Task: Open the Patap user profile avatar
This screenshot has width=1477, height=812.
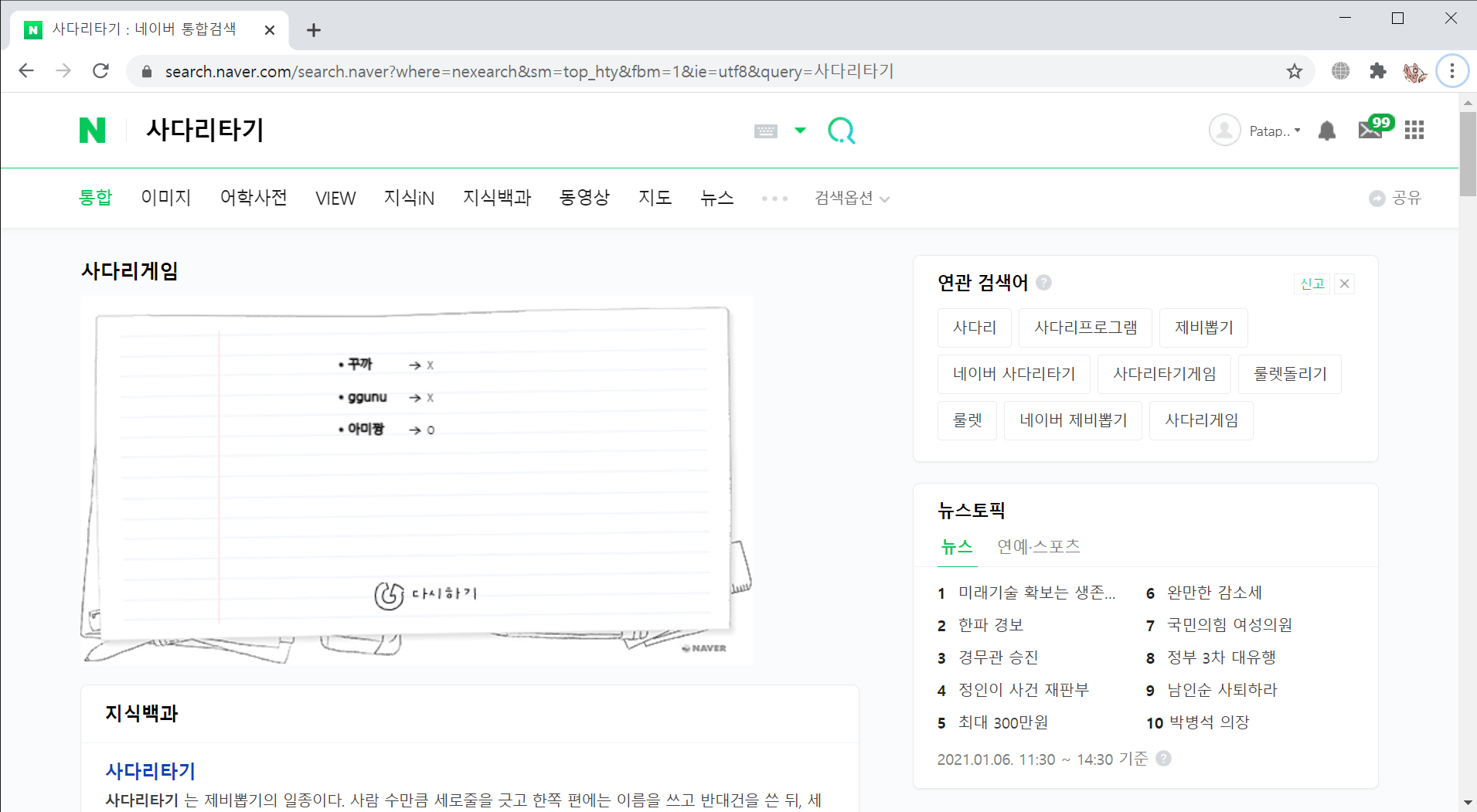Action: point(1224,131)
